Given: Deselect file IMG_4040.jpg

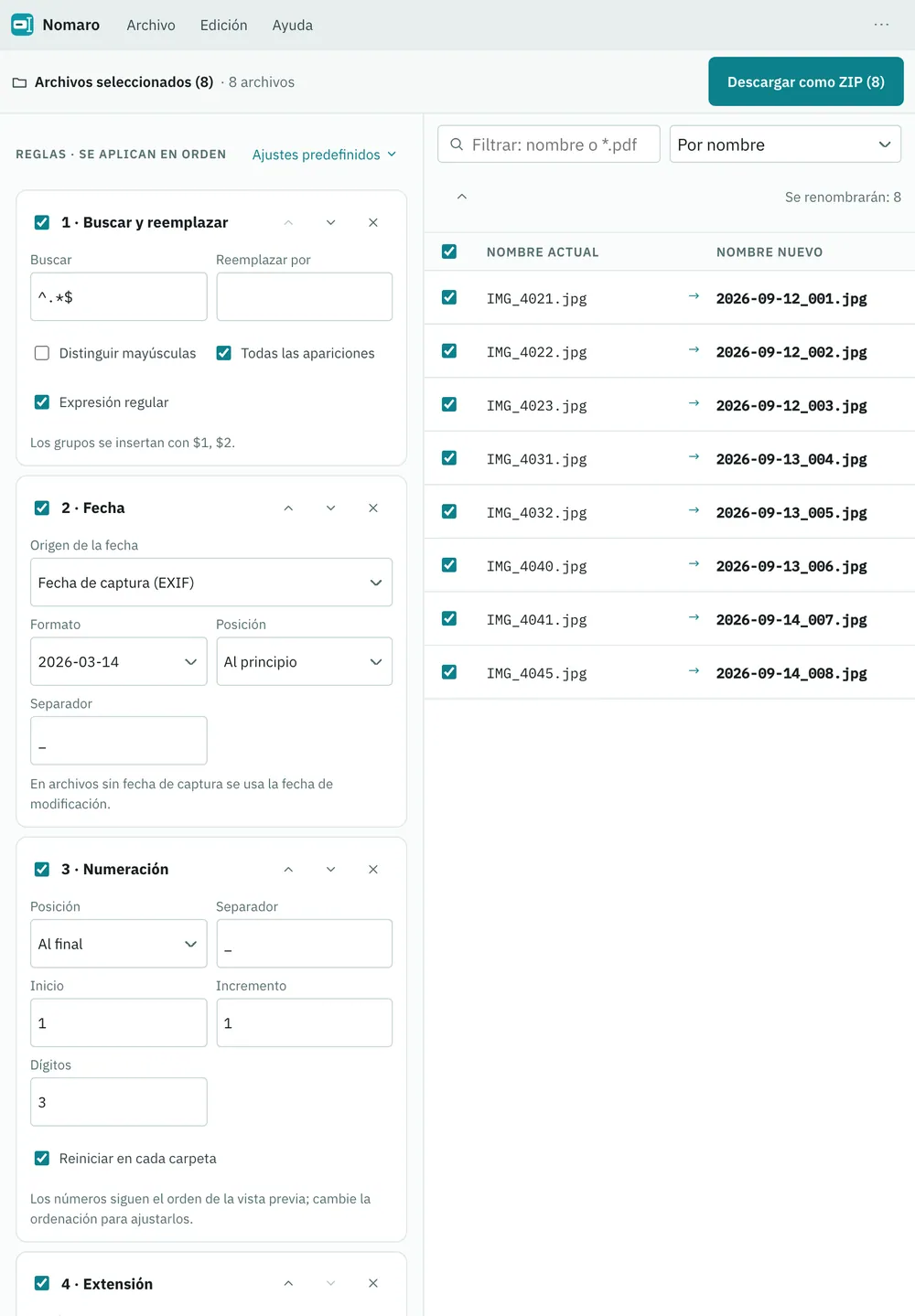Looking at the screenshot, I should (449, 565).
